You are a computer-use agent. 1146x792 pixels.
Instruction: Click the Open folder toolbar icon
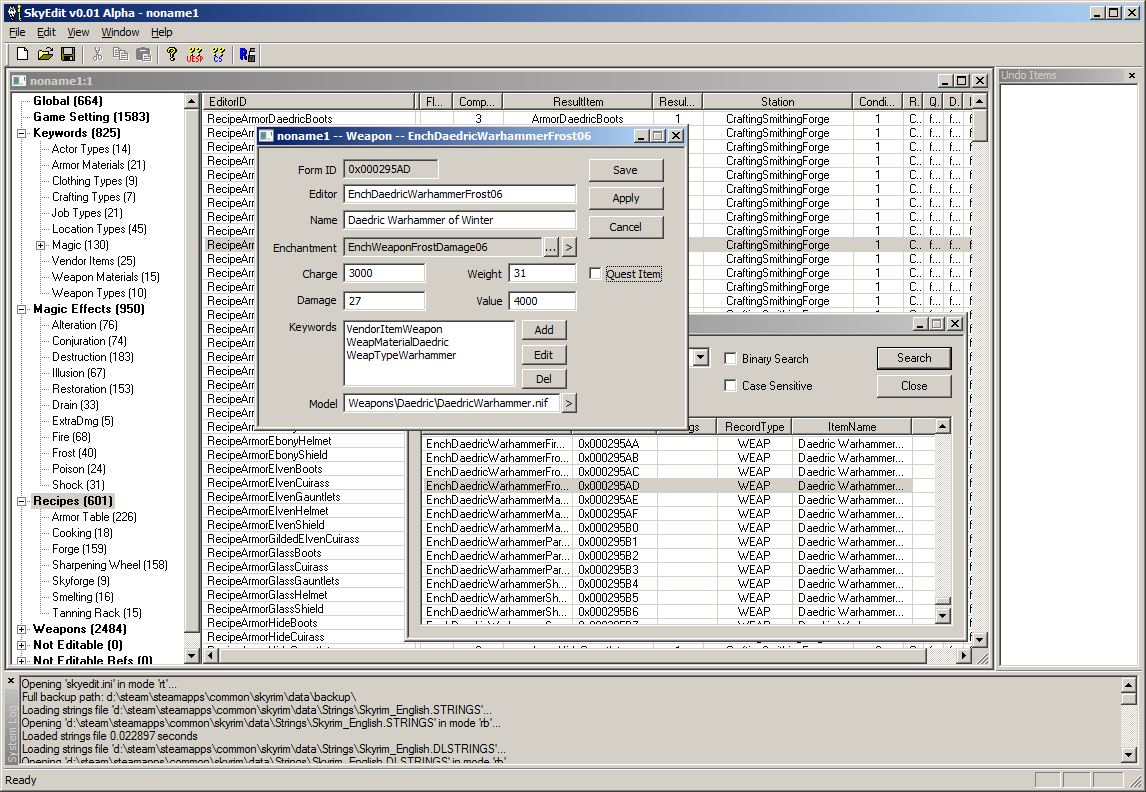pos(45,54)
